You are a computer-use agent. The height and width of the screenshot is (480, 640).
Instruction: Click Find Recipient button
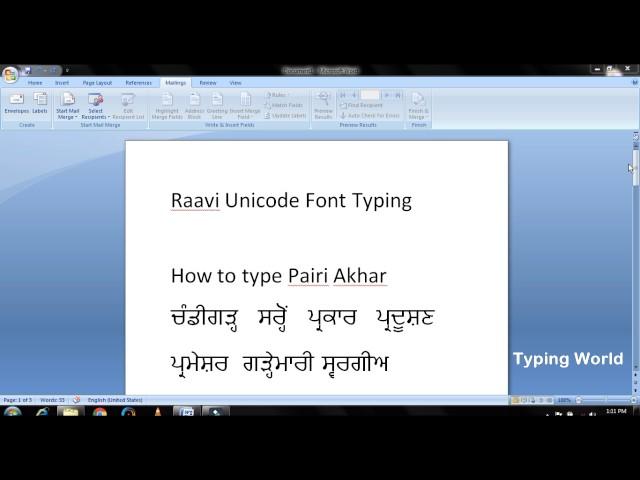click(361, 105)
